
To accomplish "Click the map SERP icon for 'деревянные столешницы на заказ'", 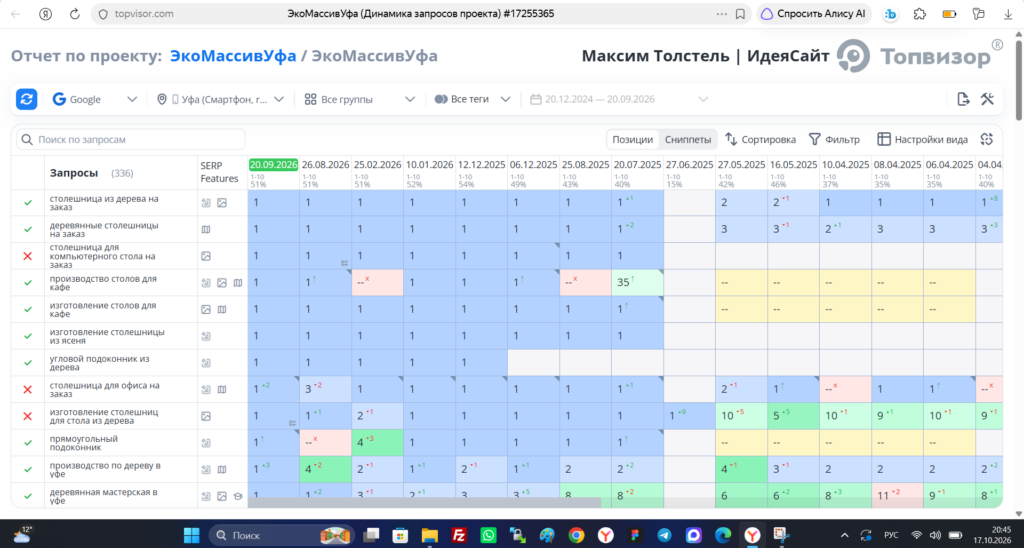I will [206, 229].
